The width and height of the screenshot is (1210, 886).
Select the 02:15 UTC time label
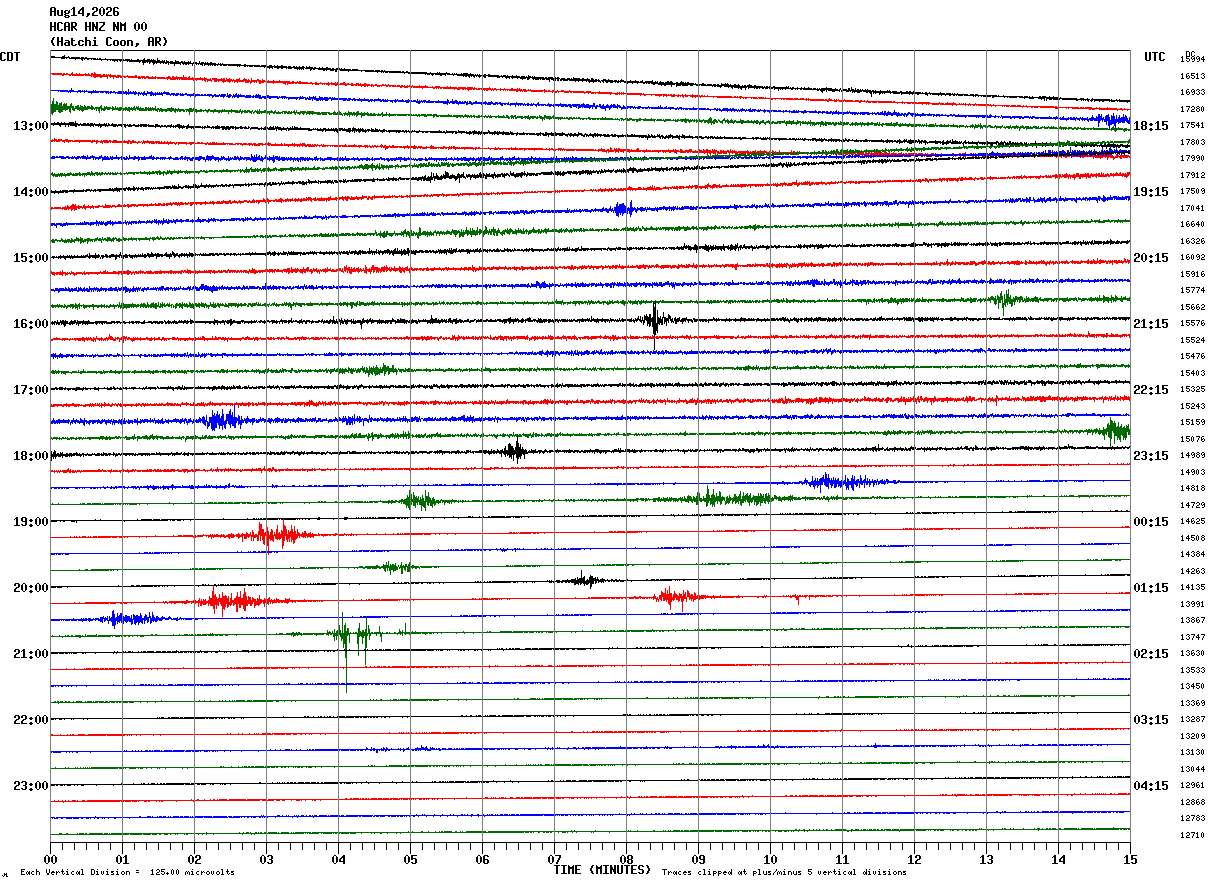[x=1151, y=654]
